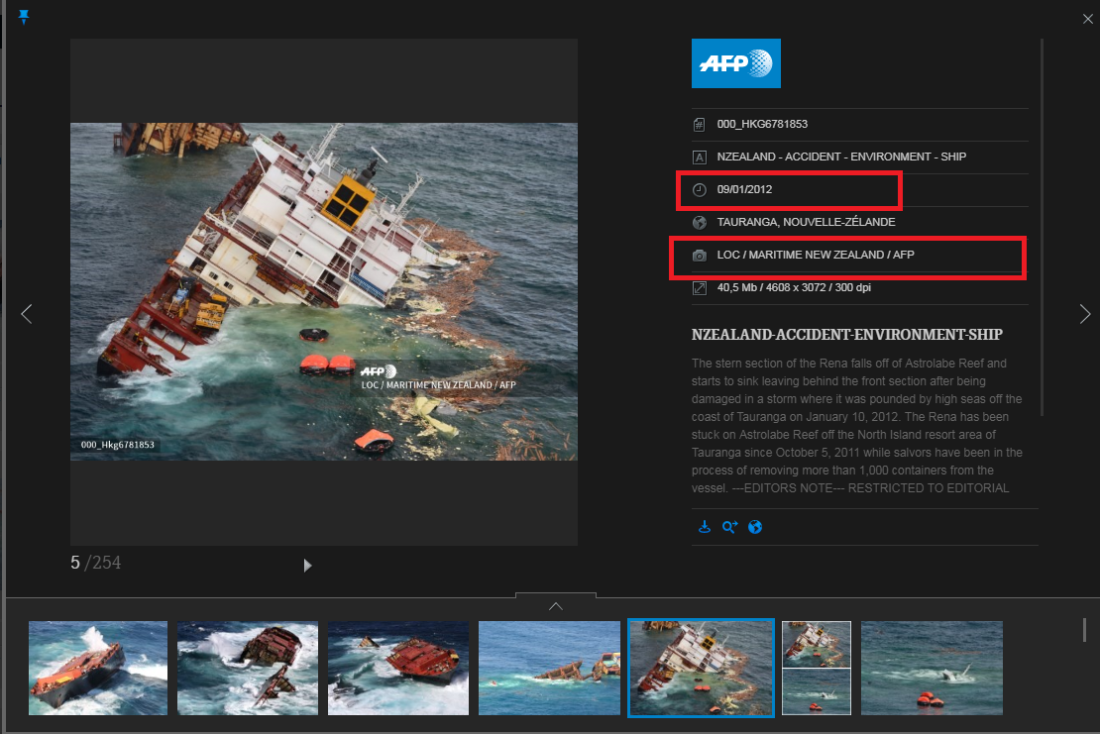Image resolution: width=1100 pixels, height=734 pixels.
Task: Open the third thumbnail of the red container ship
Action: click(398, 668)
